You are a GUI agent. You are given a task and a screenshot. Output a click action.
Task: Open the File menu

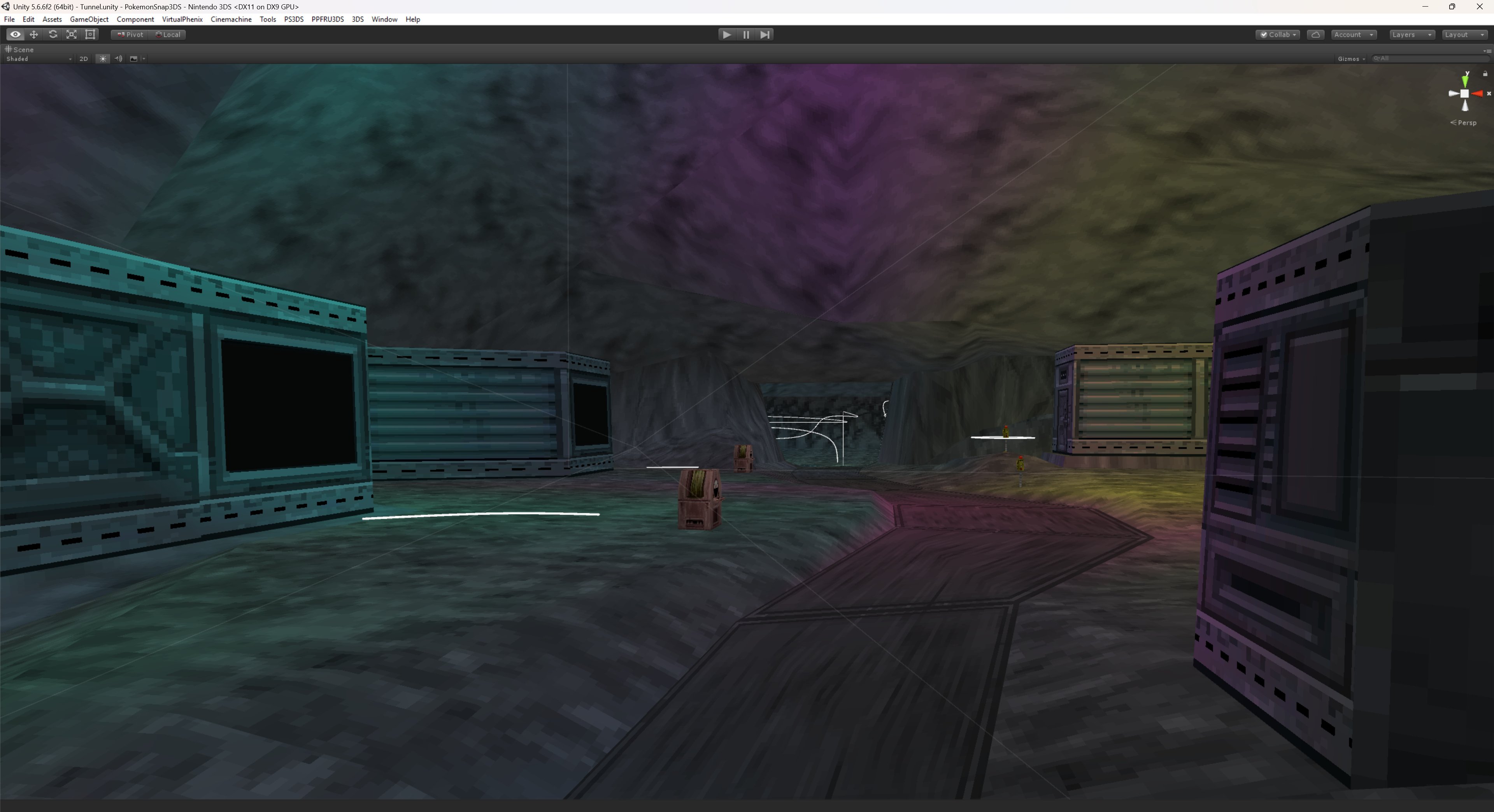tap(9, 19)
